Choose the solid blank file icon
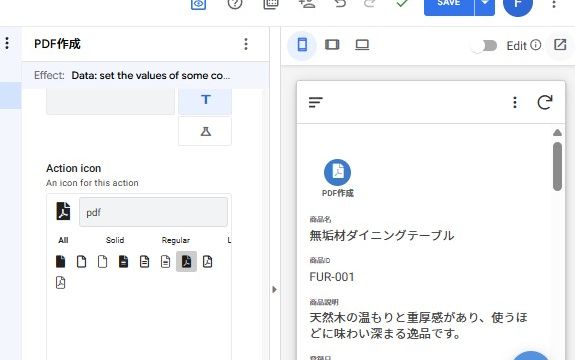This screenshot has height=360, width=575. coord(61,261)
